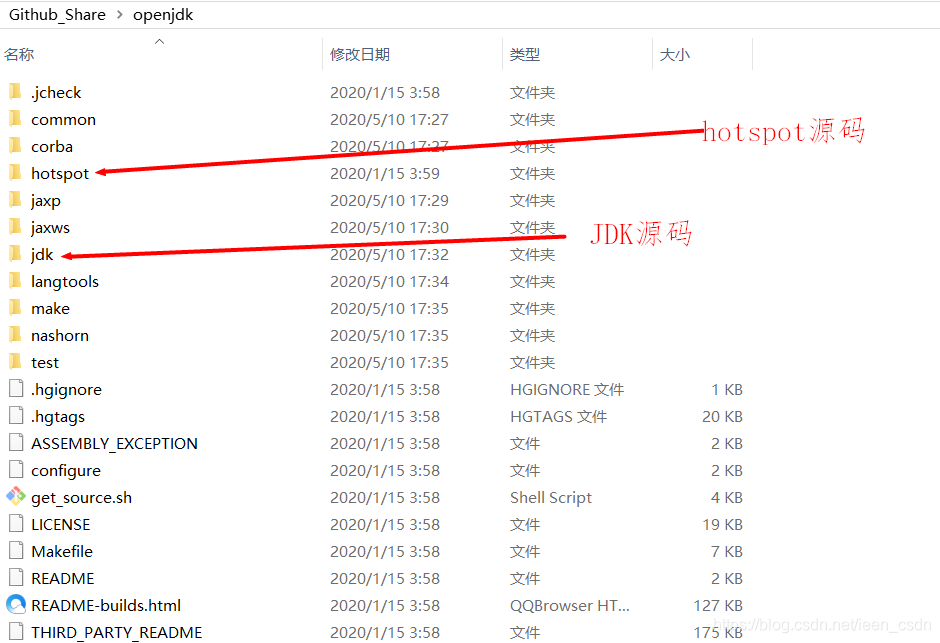Select the configure file name
The width and height of the screenshot is (940, 643).
click(x=66, y=470)
